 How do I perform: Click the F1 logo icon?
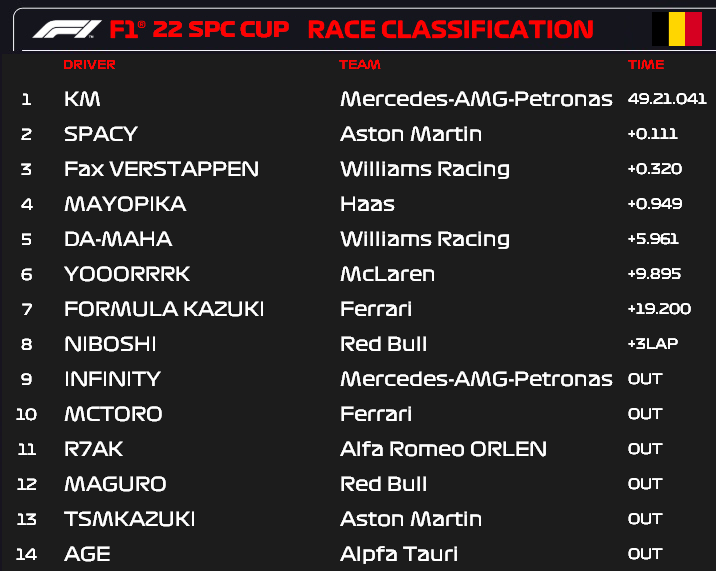click(x=67, y=29)
